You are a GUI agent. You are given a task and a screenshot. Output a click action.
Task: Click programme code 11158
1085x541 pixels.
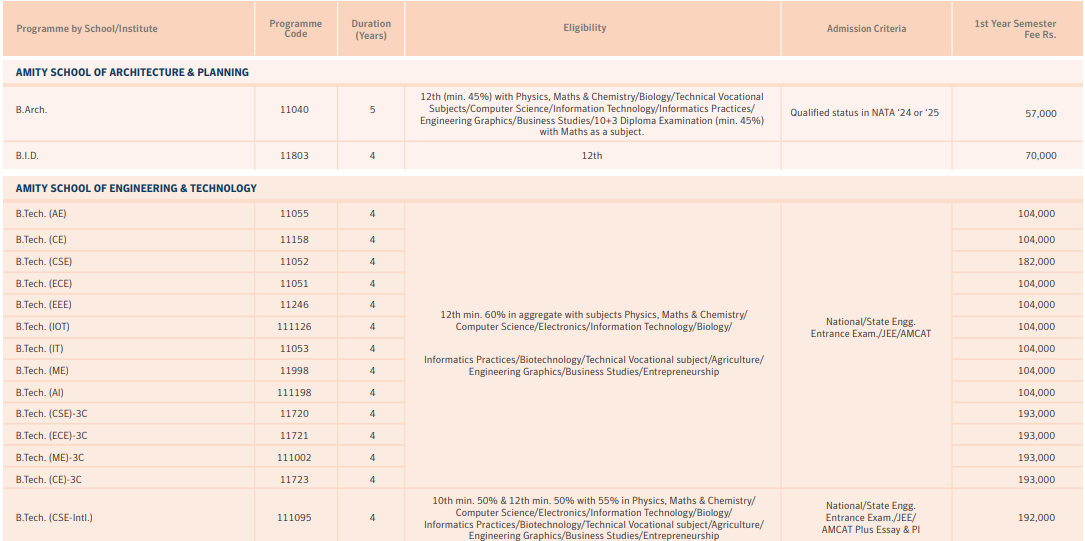click(295, 239)
